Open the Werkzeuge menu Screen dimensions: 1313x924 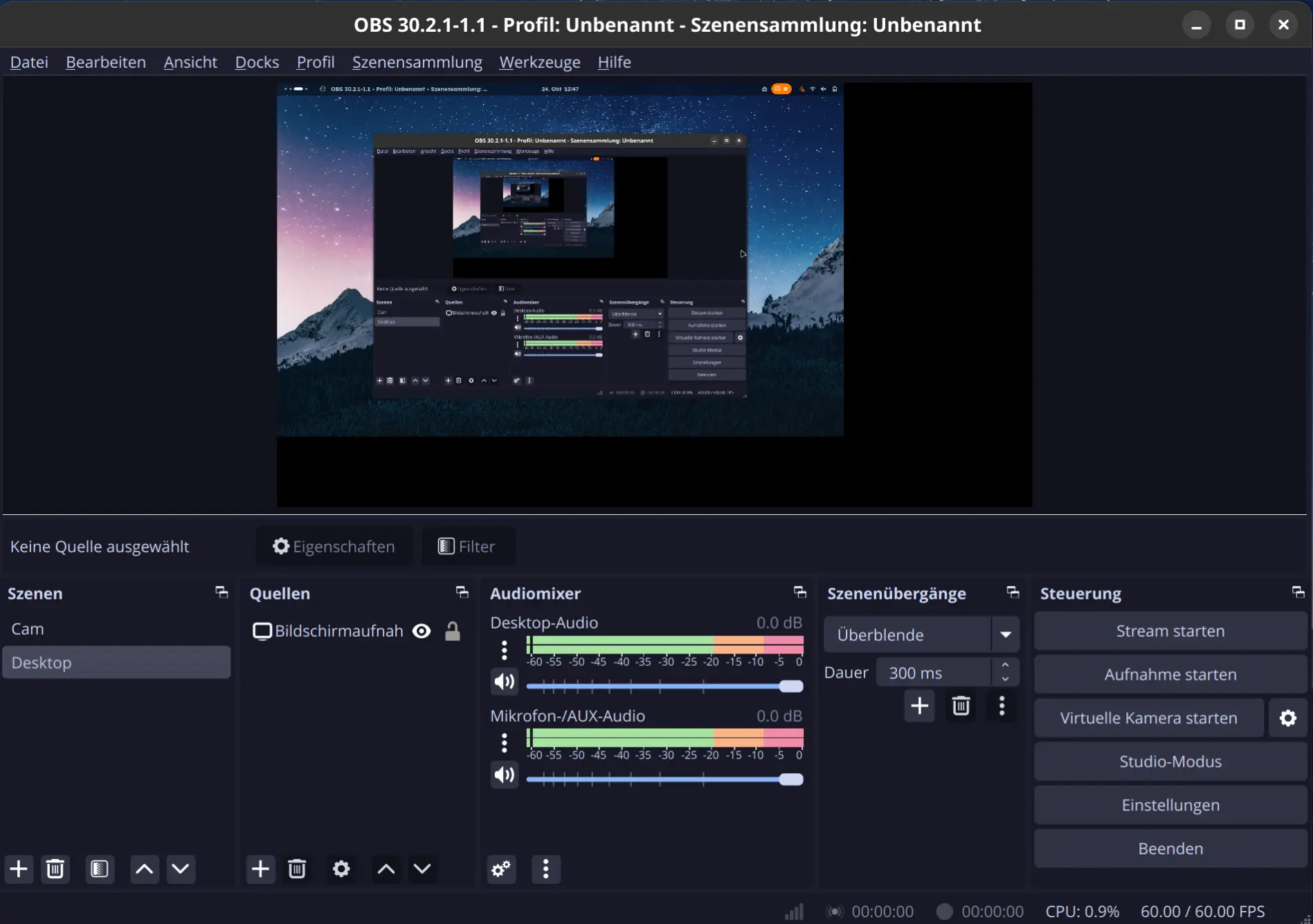540,62
